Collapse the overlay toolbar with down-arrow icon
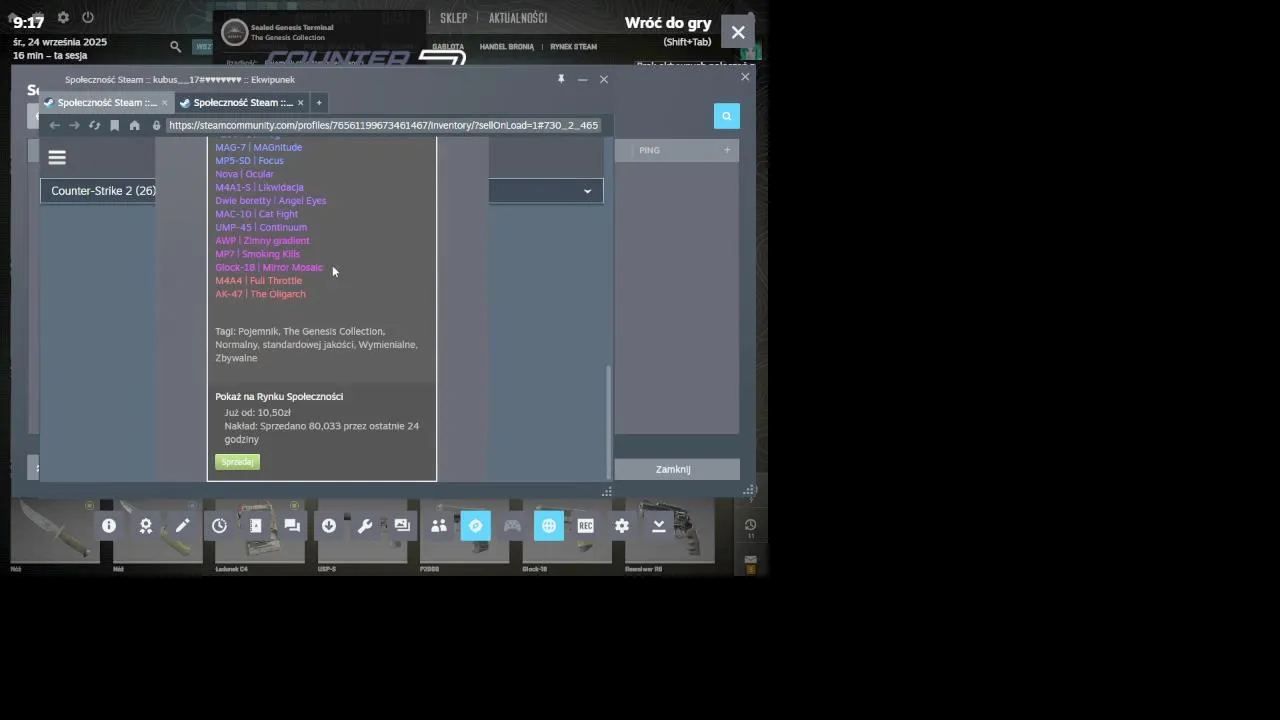The width and height of the screenshot is (1280, 720). pos(659,526)
